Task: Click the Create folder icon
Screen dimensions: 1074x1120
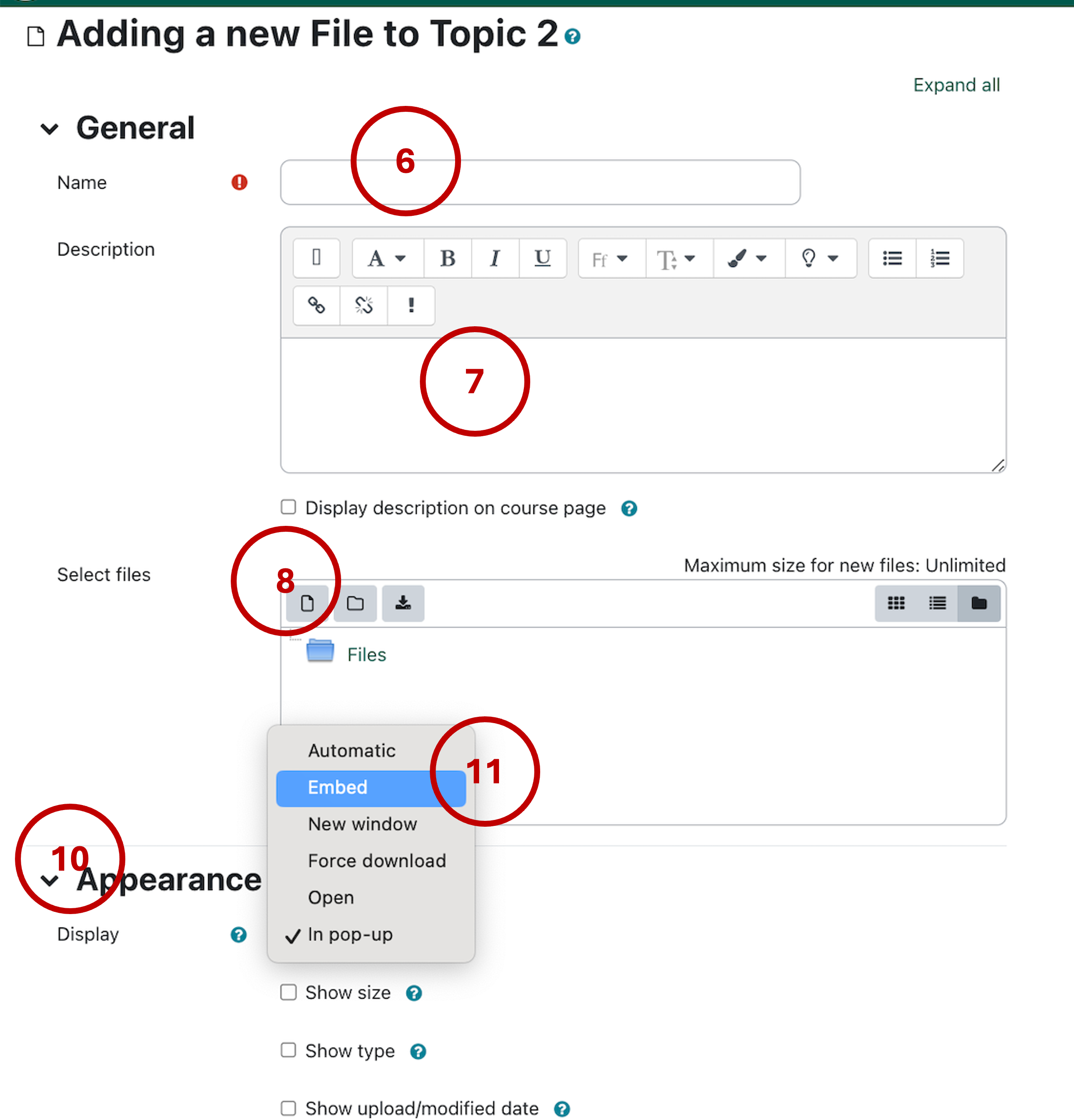Action: point(355,603)
